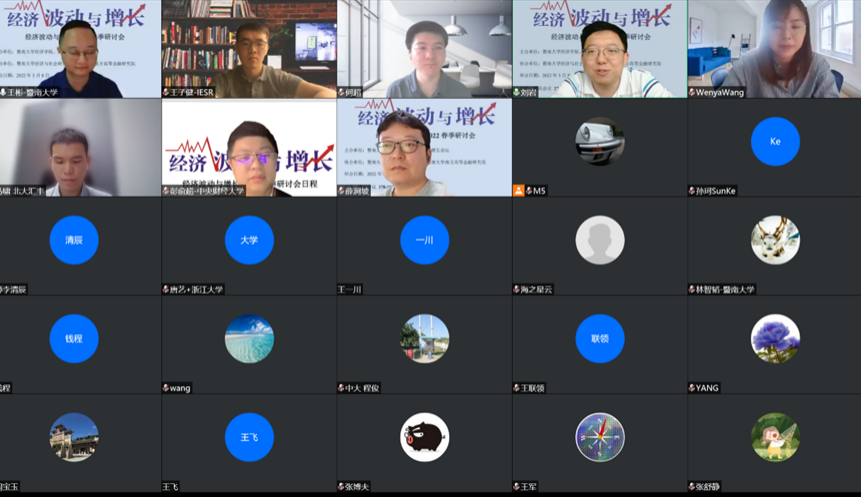Select the video tile labeled 彭俞超-中央财经大学
Viewport: 861px width, 498px height.
[249, 145]
